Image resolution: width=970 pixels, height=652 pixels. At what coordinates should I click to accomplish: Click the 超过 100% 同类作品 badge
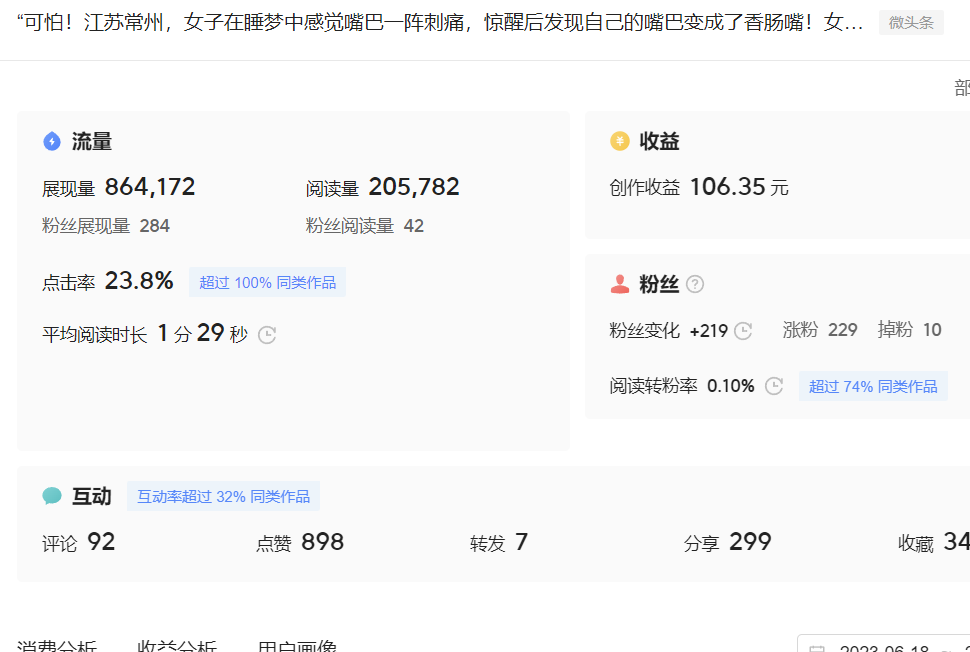click(267, 282)
